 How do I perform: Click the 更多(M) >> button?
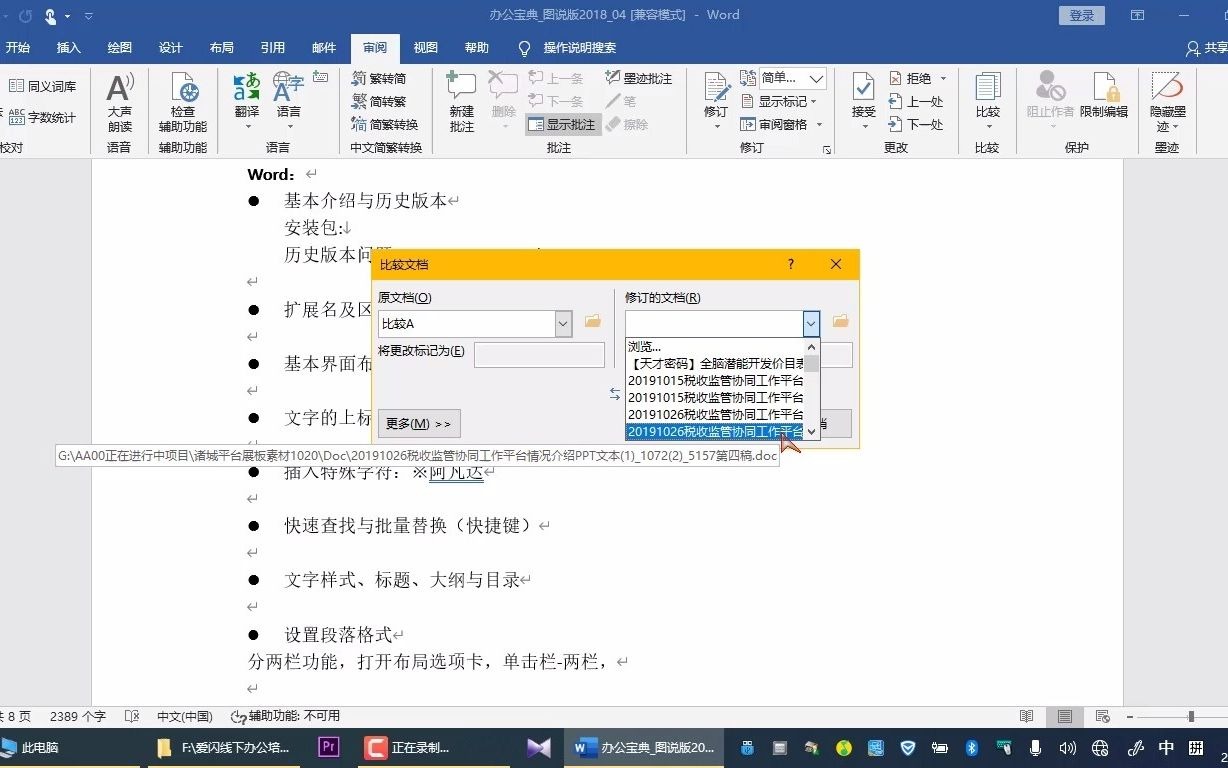[418, 423]
